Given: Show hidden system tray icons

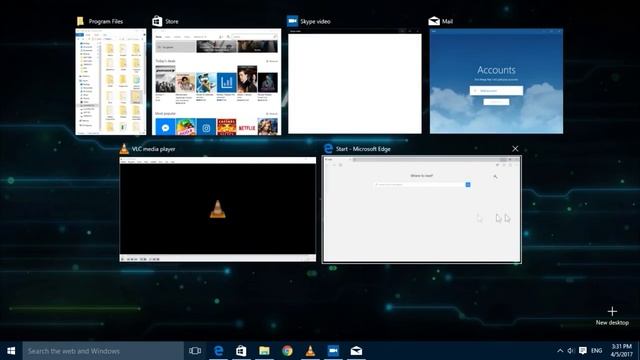Looking at the screenshot, I should click(560, 351).
